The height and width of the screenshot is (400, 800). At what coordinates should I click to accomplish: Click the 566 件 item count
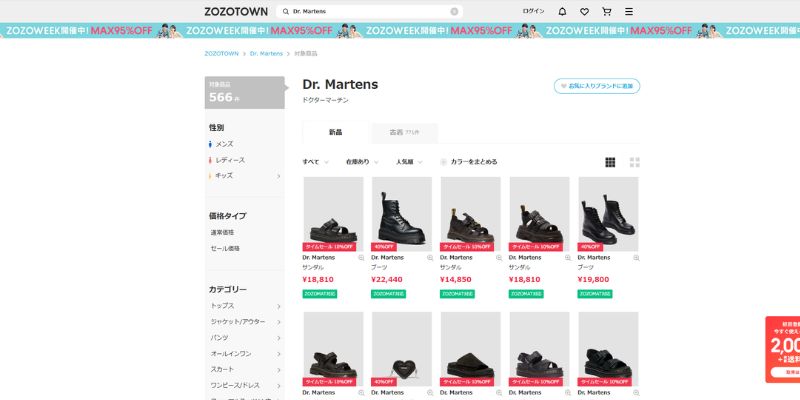[x=224, y=97]
